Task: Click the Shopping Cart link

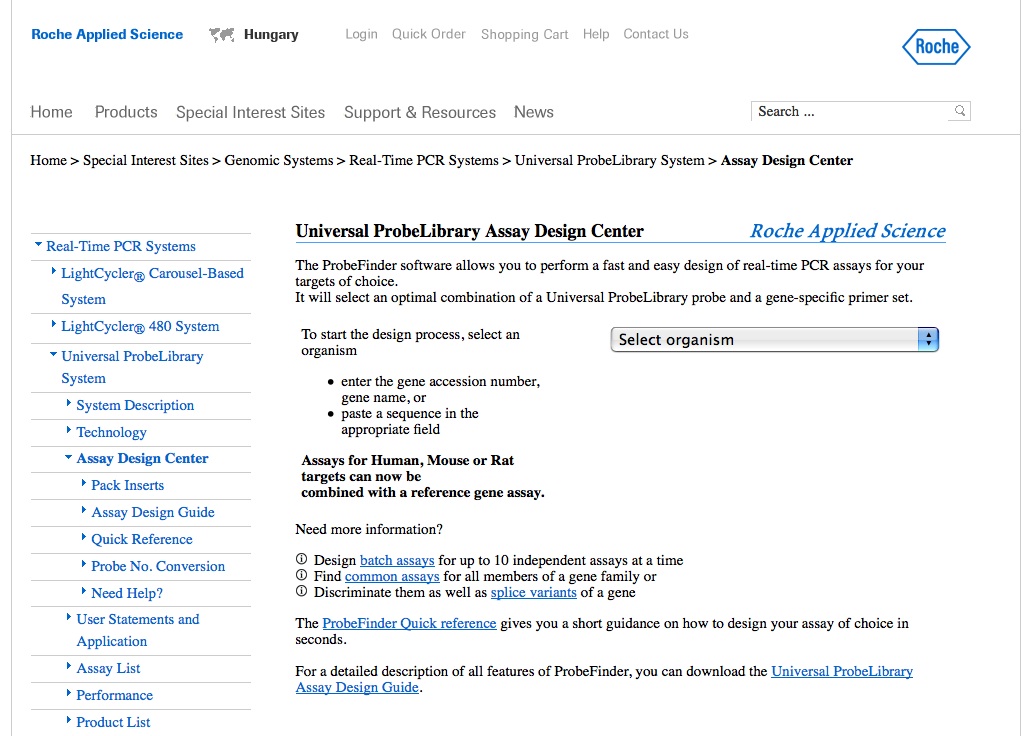Action: [524, 34]
